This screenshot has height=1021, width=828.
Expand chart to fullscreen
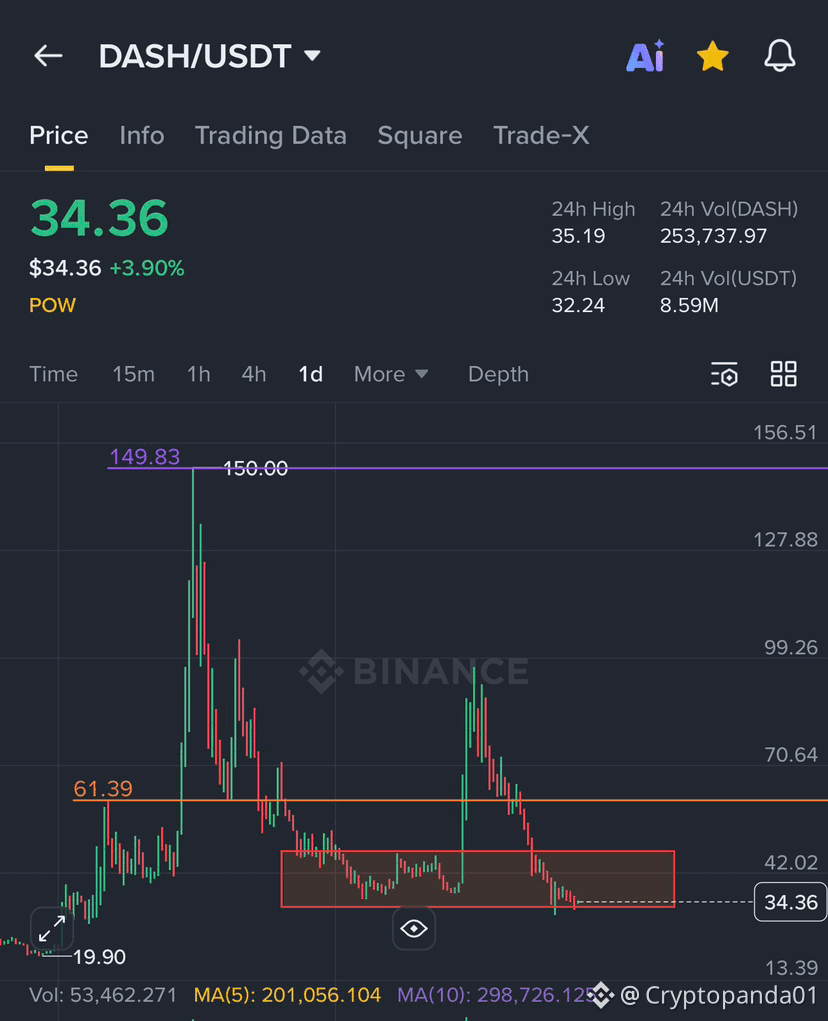click(51, 929)
